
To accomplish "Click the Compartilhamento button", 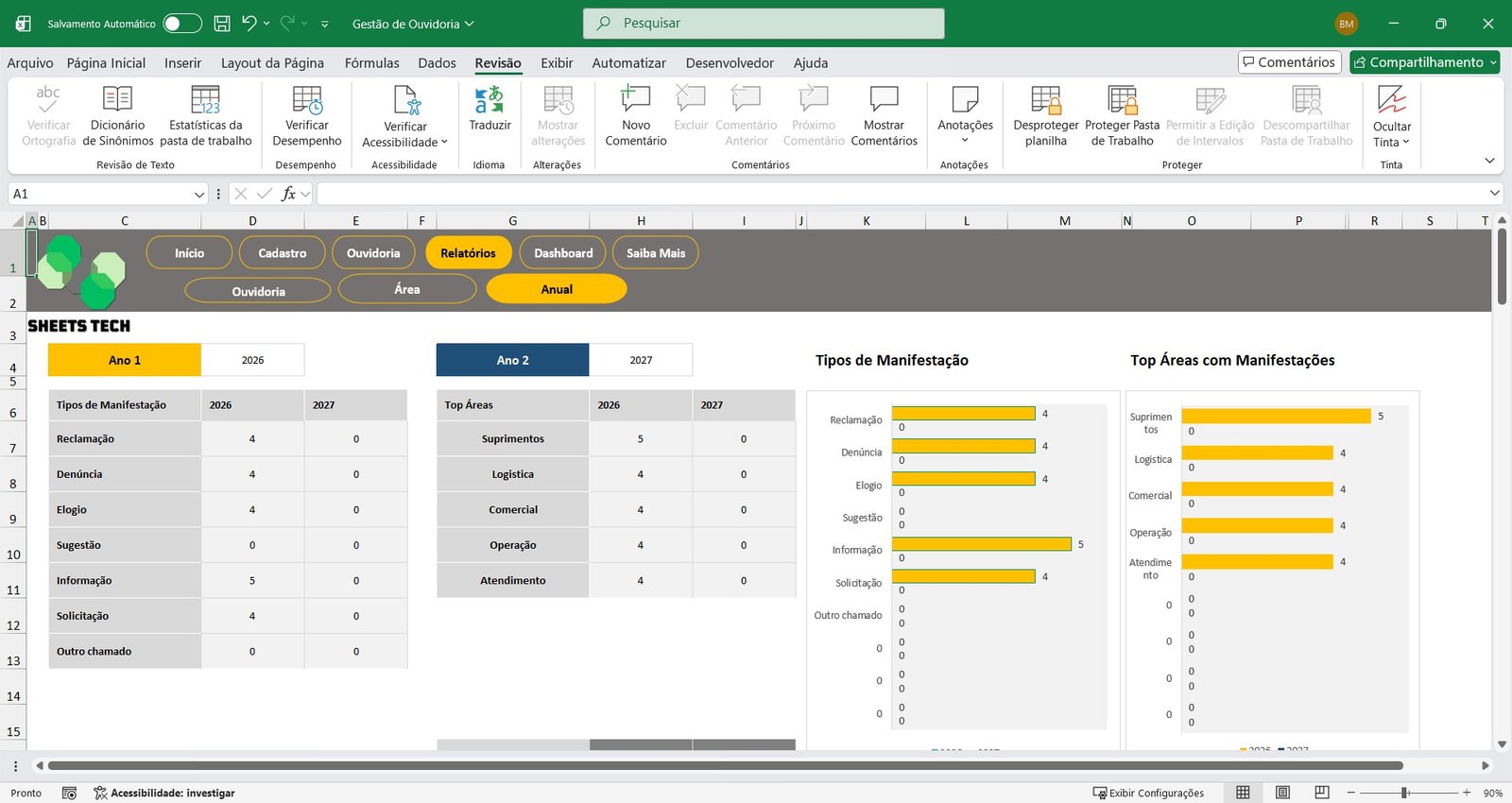I will [x=1417, y=62].
